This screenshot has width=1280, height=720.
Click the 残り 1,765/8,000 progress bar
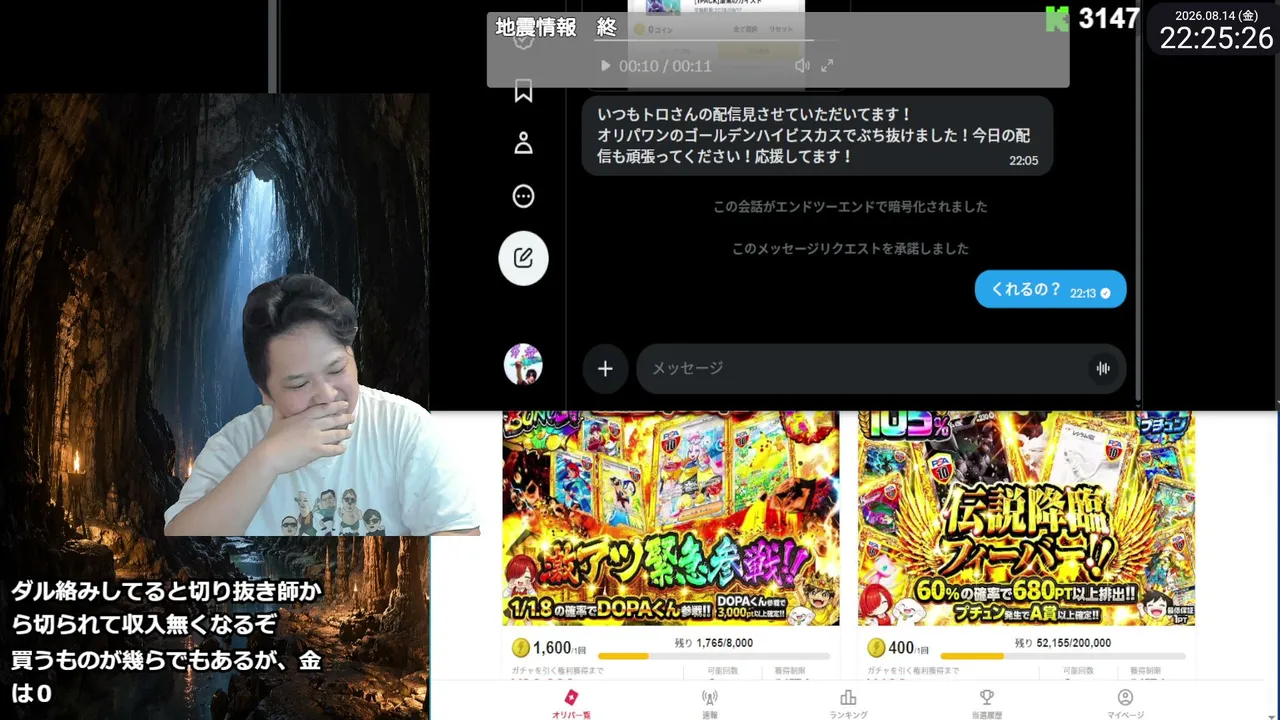[713, 656]
